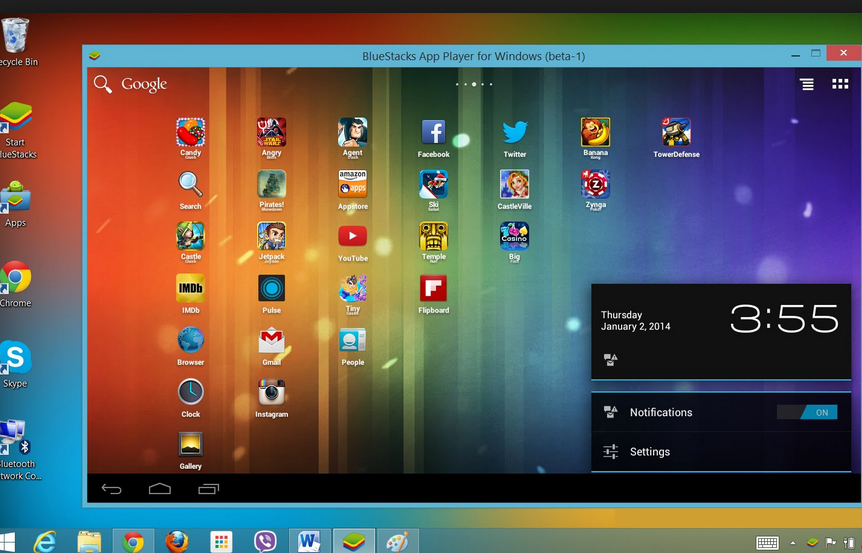Open the Android Browser app
862x553 pixels.
click(190, 340)
